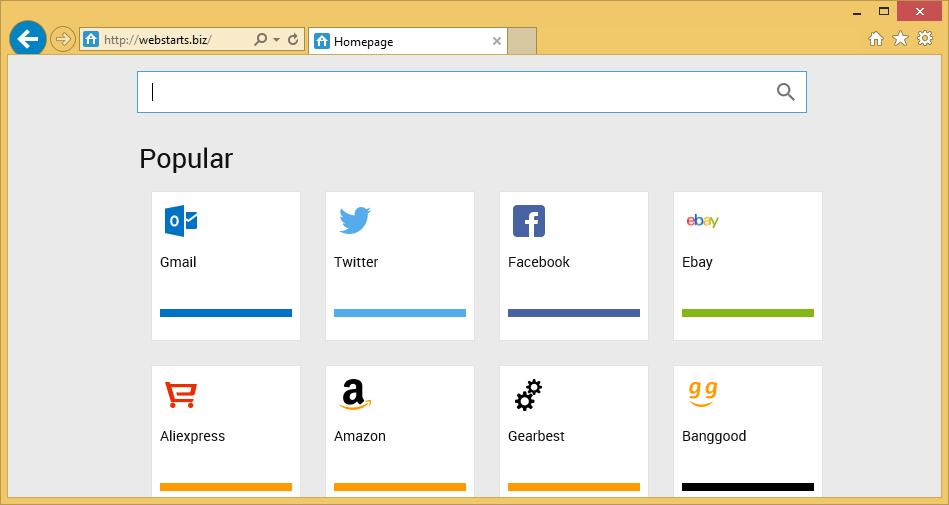Click the browser Forward arrow button
949x505 pixels.
(x=63, y=39)
